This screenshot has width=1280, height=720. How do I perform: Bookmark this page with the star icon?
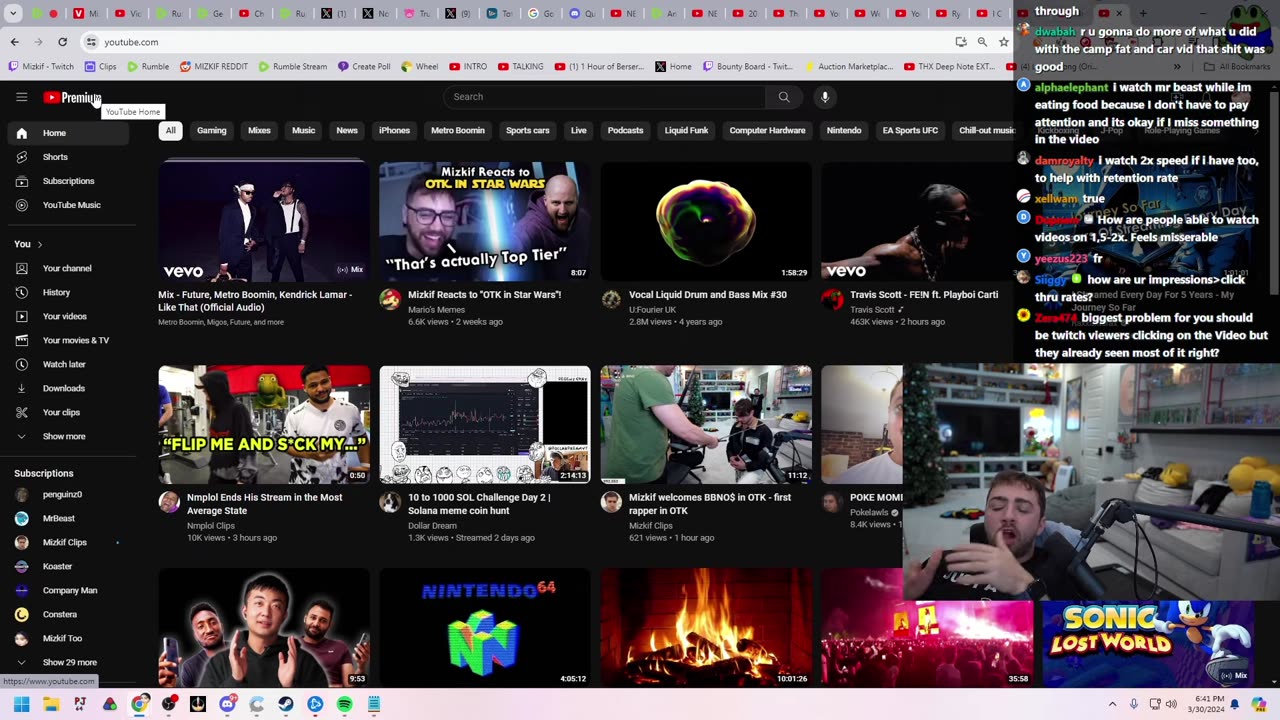click(1003, 42)
